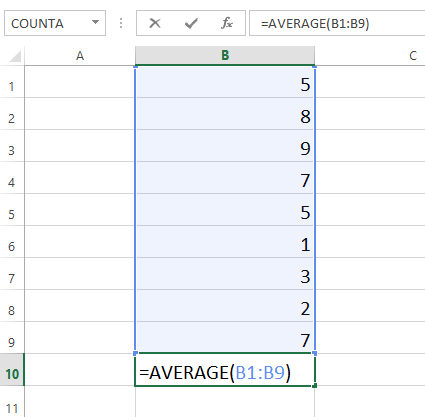425x417 pixels.
Task: Select column C header
Action: [370, 56]
